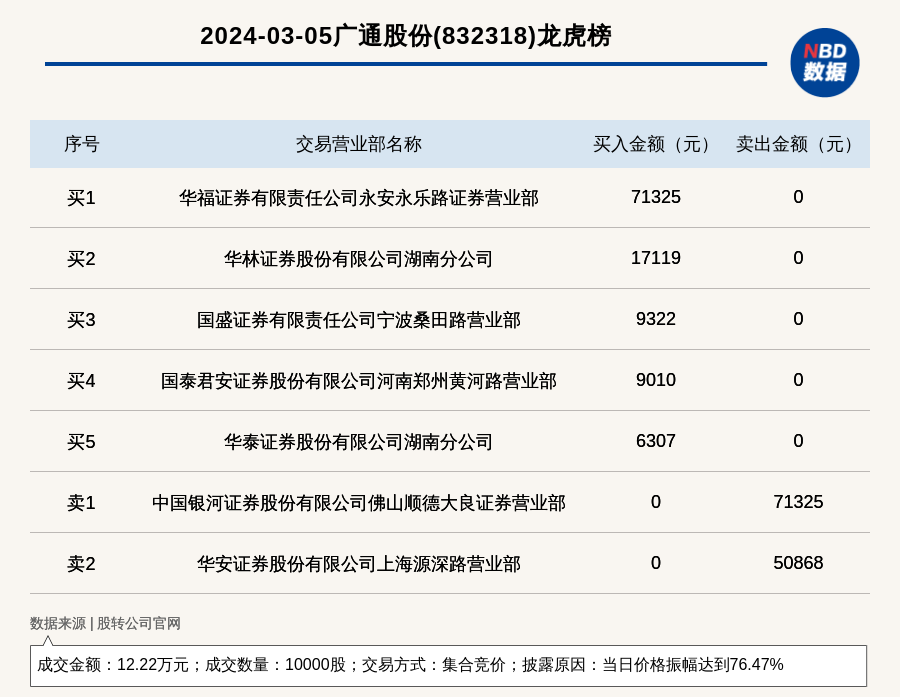
Task: Select the 买5 row label
Action: click(81, 442)
